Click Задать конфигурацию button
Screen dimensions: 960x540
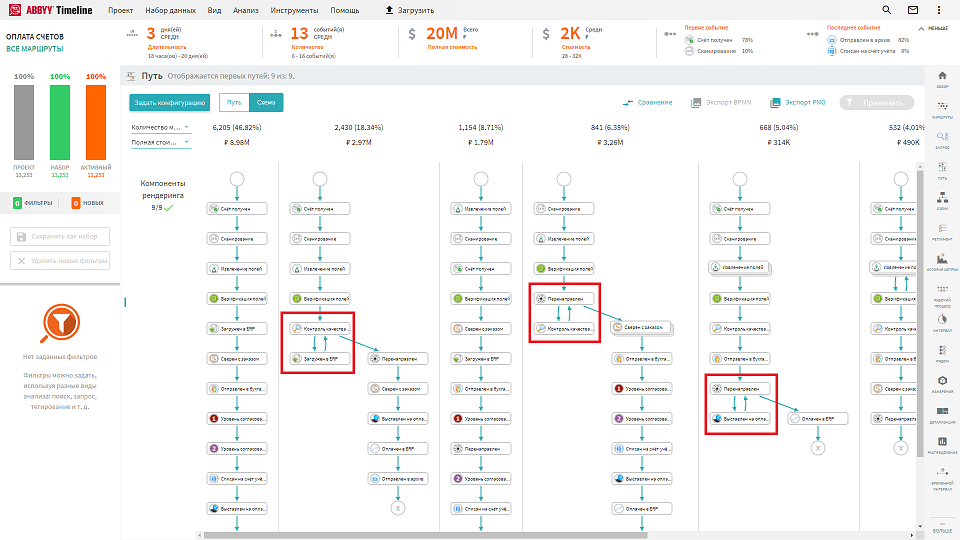point(170,102)
